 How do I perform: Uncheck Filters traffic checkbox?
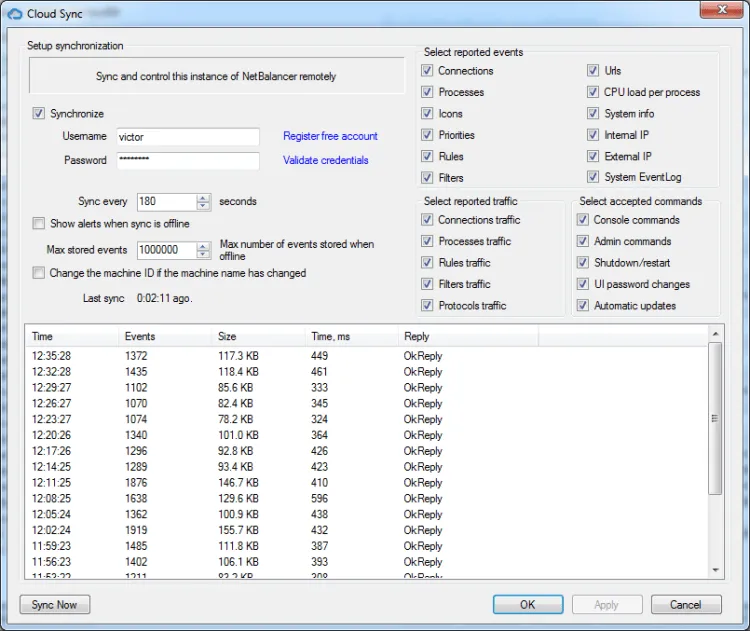pyautogui.click(x=427, y=284)
